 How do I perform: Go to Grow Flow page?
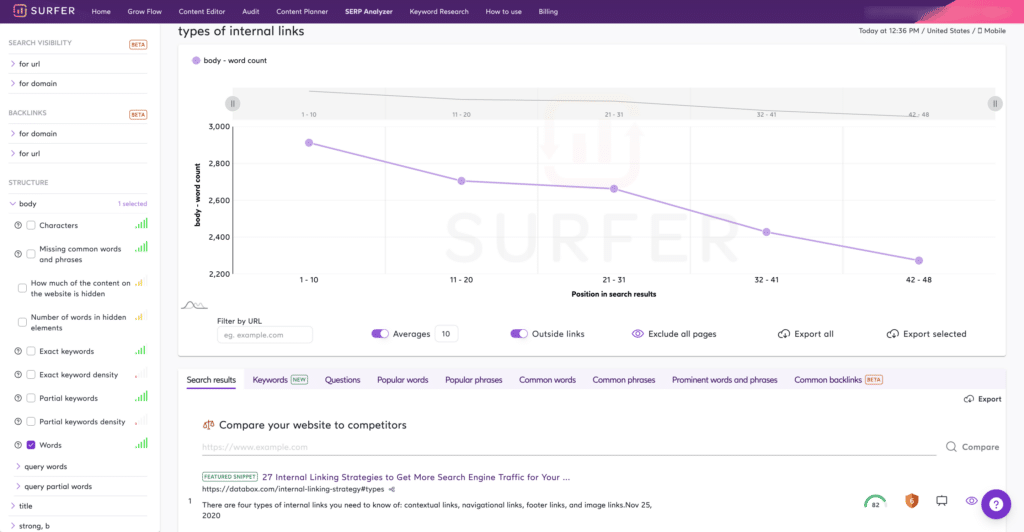tap(144, 11)
